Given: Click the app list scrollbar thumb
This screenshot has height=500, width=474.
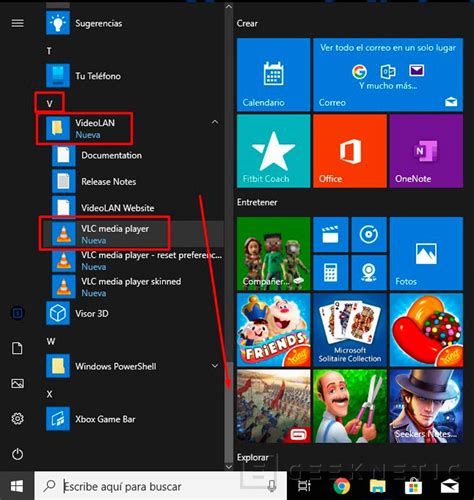Looking at the screenshot, I should point(229,412).
